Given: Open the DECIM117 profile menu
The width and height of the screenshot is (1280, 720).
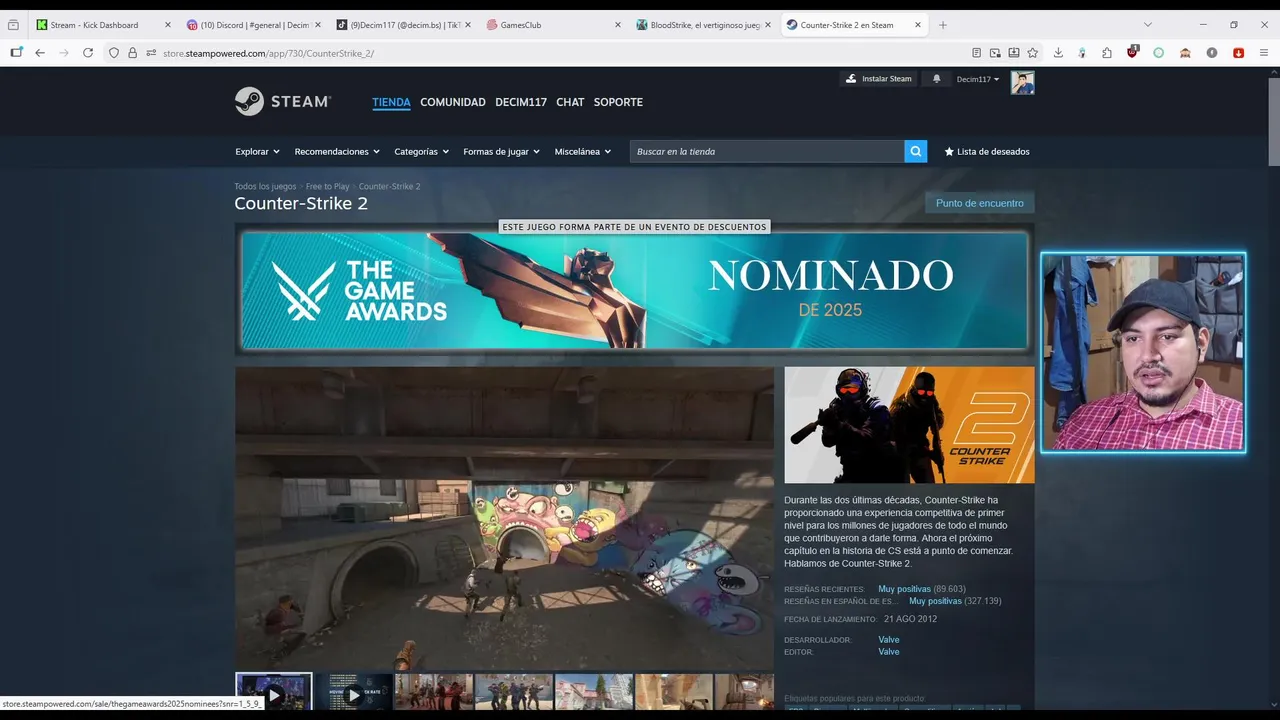Looking at the screenshot, I should tap(521, 102).
